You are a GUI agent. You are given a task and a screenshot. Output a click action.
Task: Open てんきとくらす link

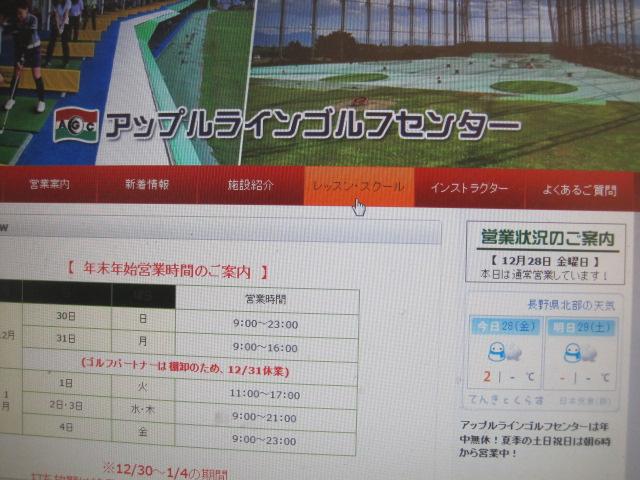506,400
